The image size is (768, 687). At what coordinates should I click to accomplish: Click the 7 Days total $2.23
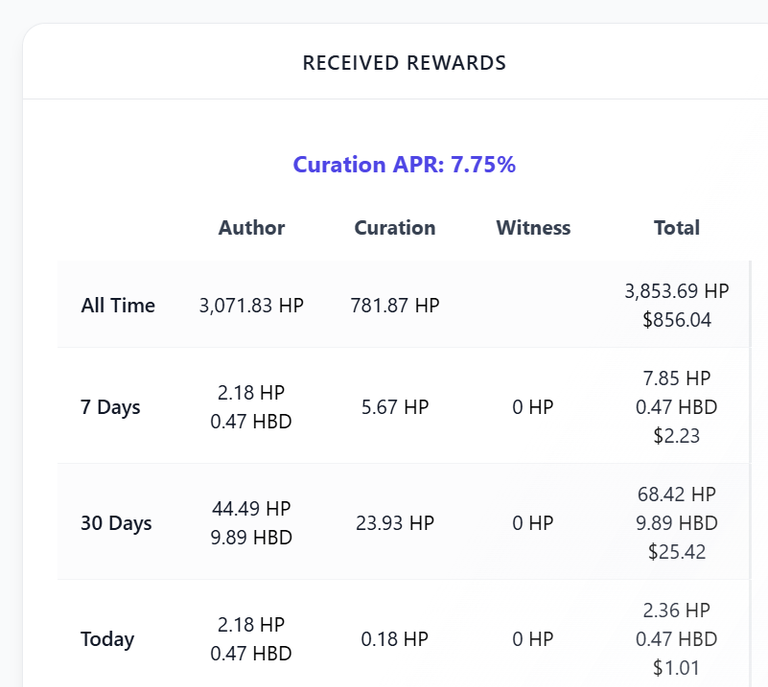click(677, 436)
